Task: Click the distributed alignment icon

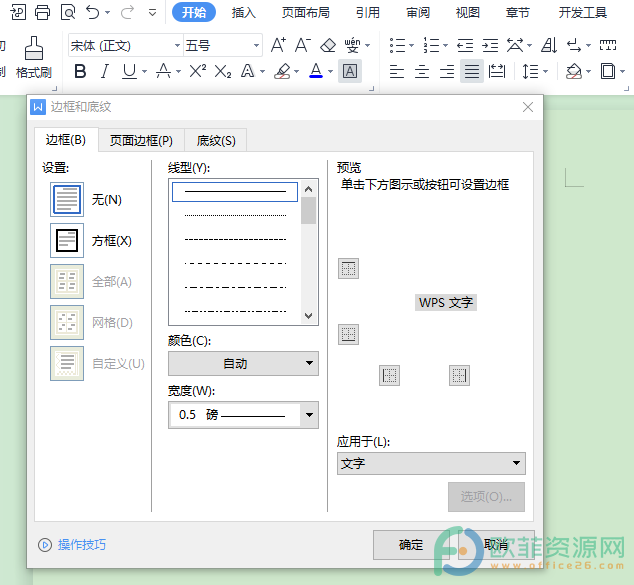Action: (x=497, y=72)
